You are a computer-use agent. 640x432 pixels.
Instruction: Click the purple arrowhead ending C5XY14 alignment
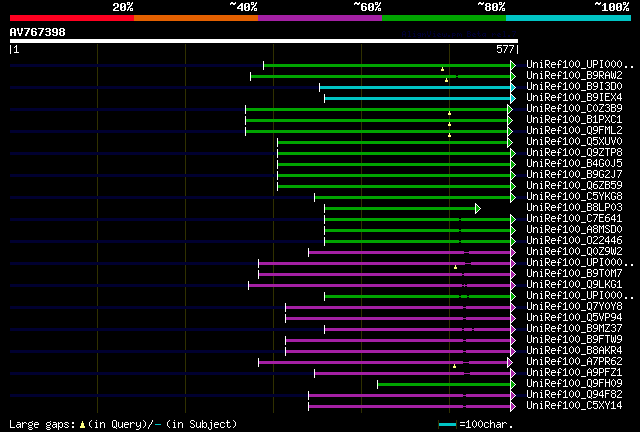pyautogui.click(x=513, y=407)
